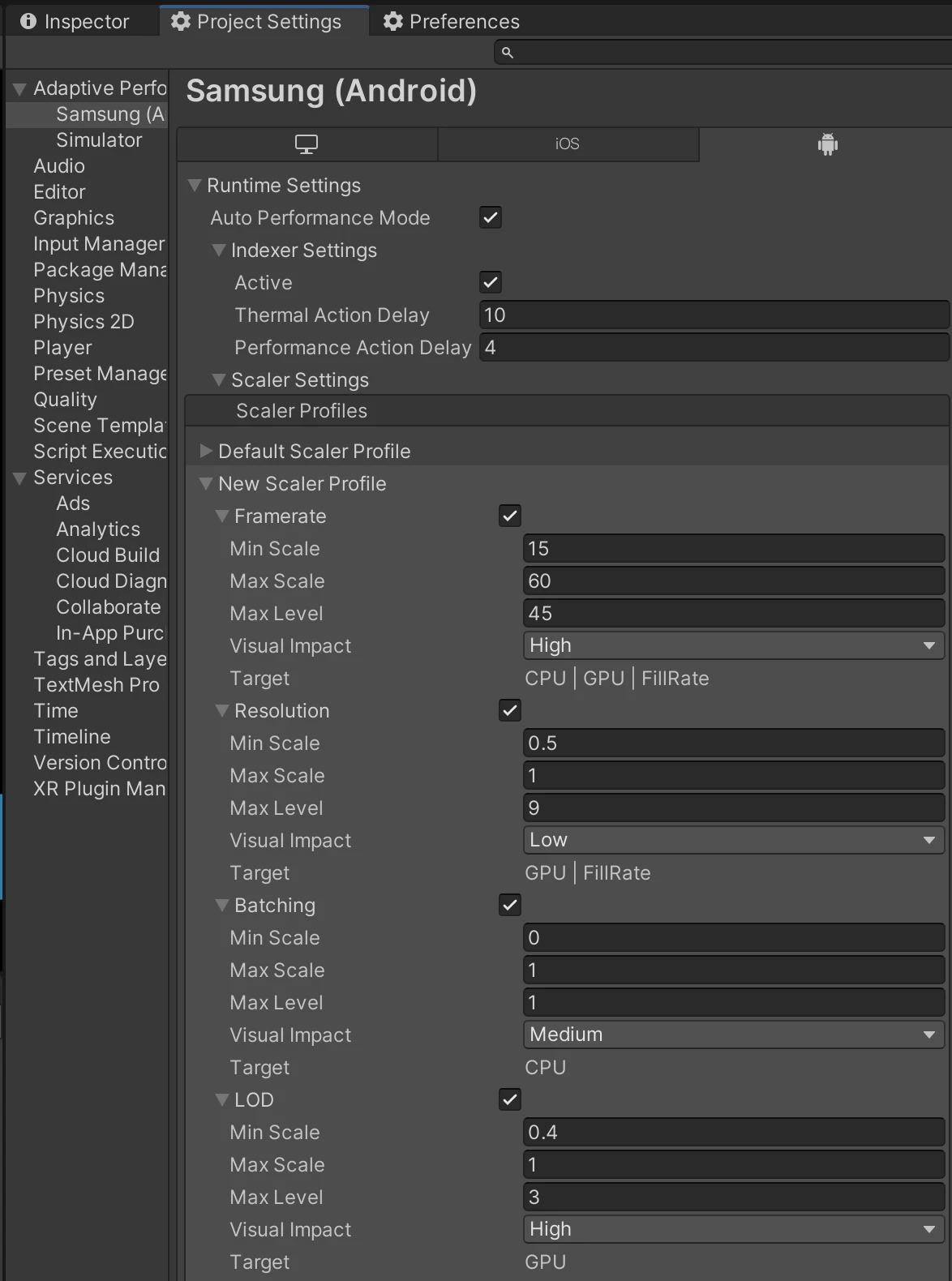Click the LOD Max Level field

point(734,1197)
